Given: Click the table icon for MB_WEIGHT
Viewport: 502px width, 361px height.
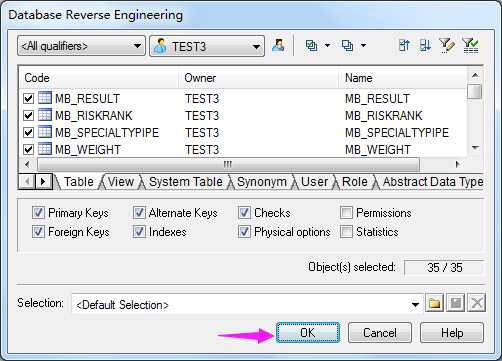Looking at the screenshot, I should 45,149.
